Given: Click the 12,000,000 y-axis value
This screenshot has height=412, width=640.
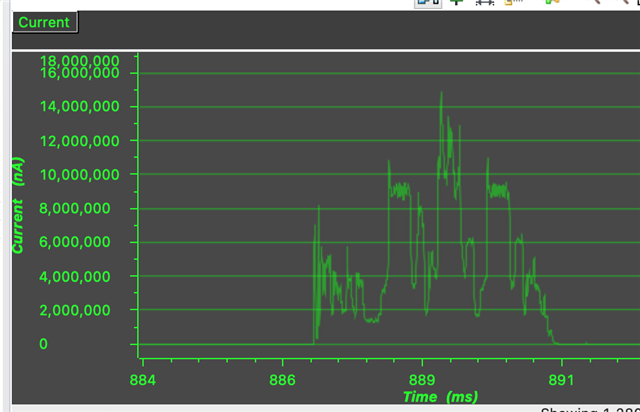Looking at the screenshot, I should [80, 141].
